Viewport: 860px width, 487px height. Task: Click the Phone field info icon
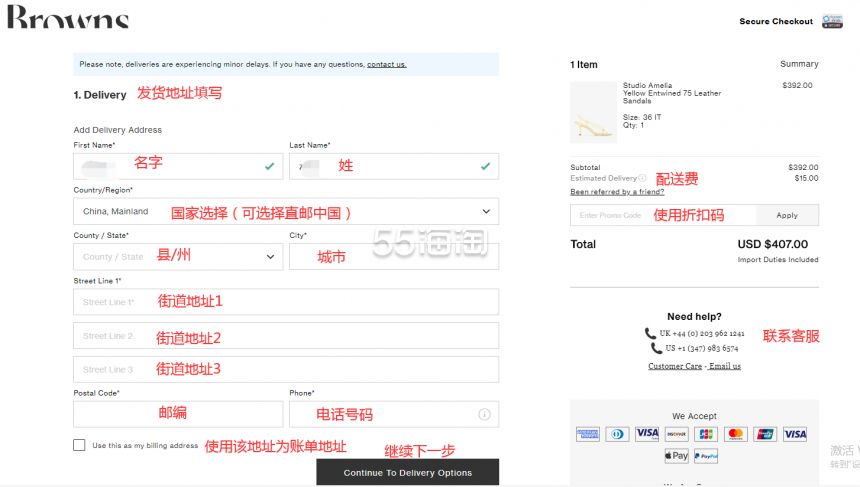484,414
